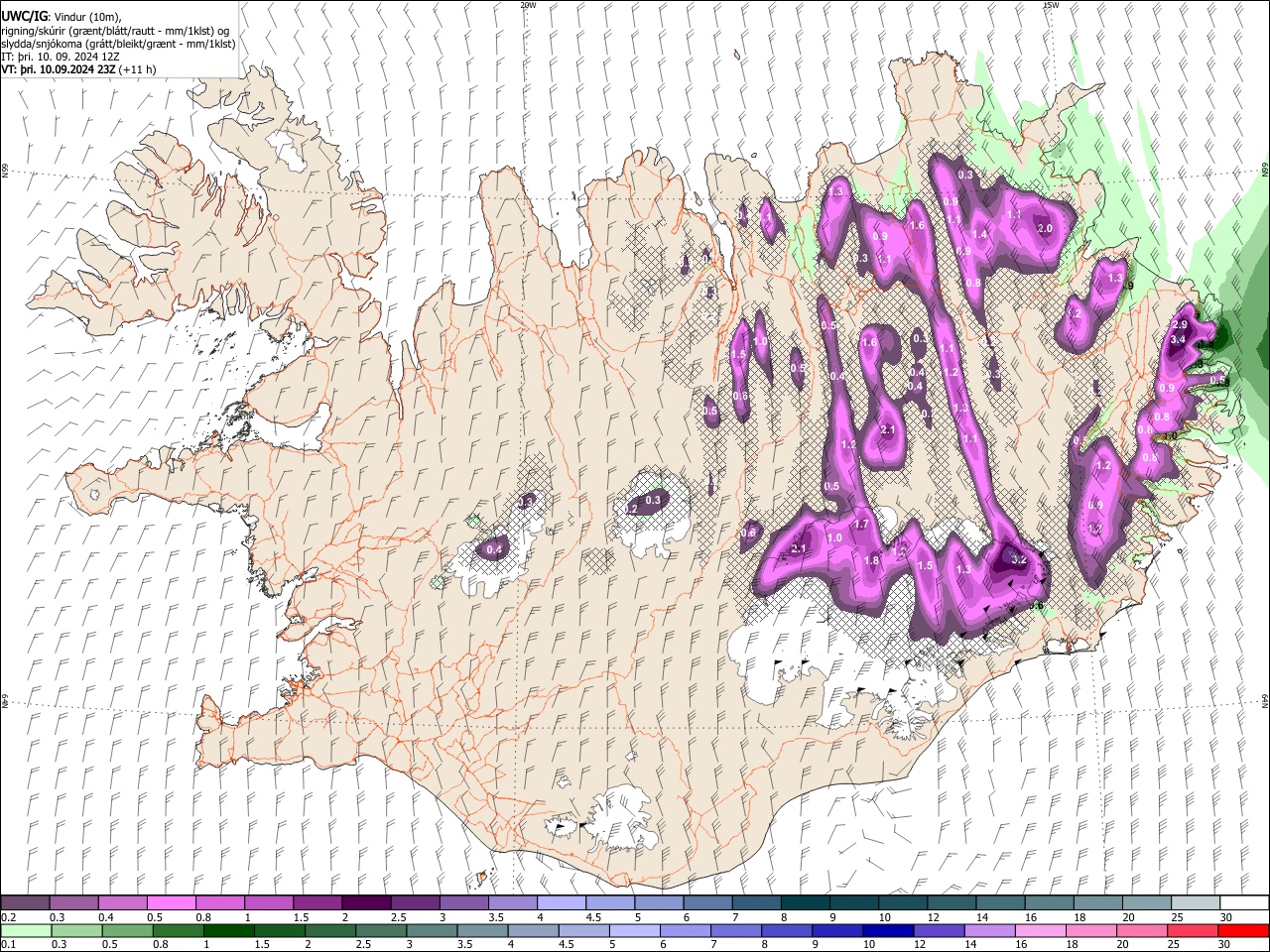Select the top-row legend swatch labeled 12

(x=951, y=903)
